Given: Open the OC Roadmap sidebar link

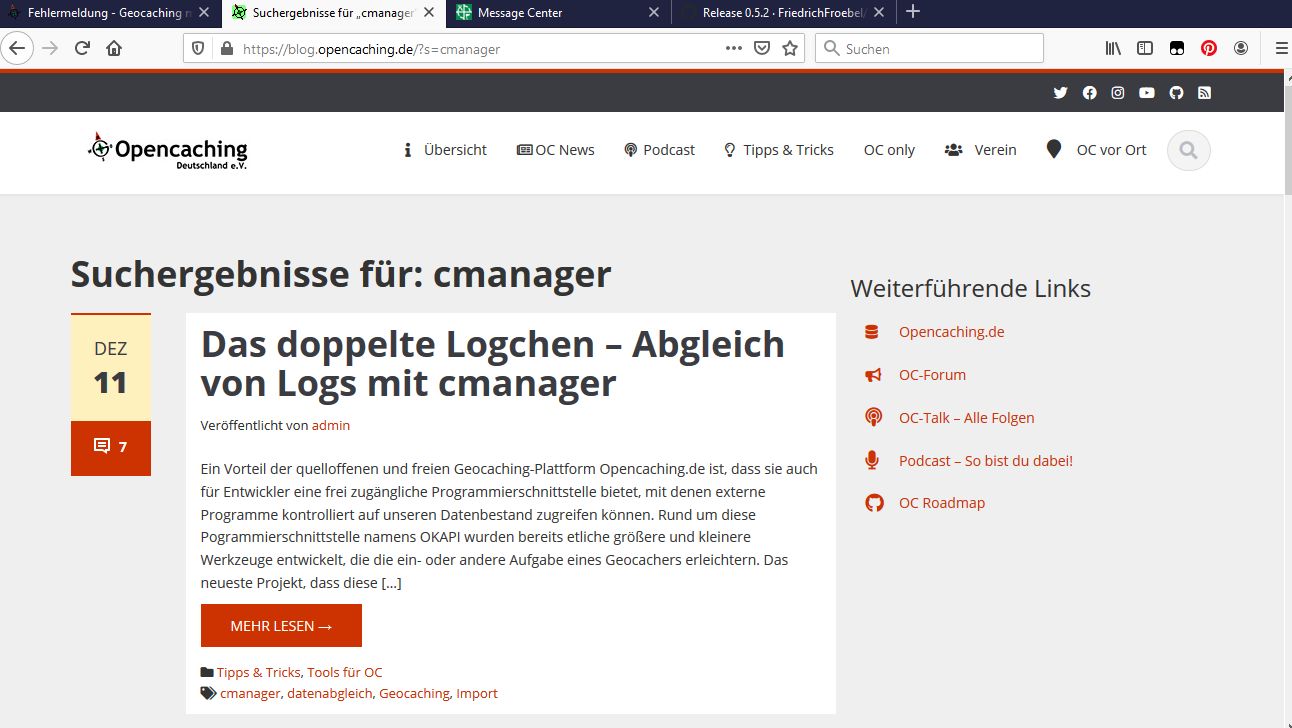Looking at the screenshot, I should 941,503.
